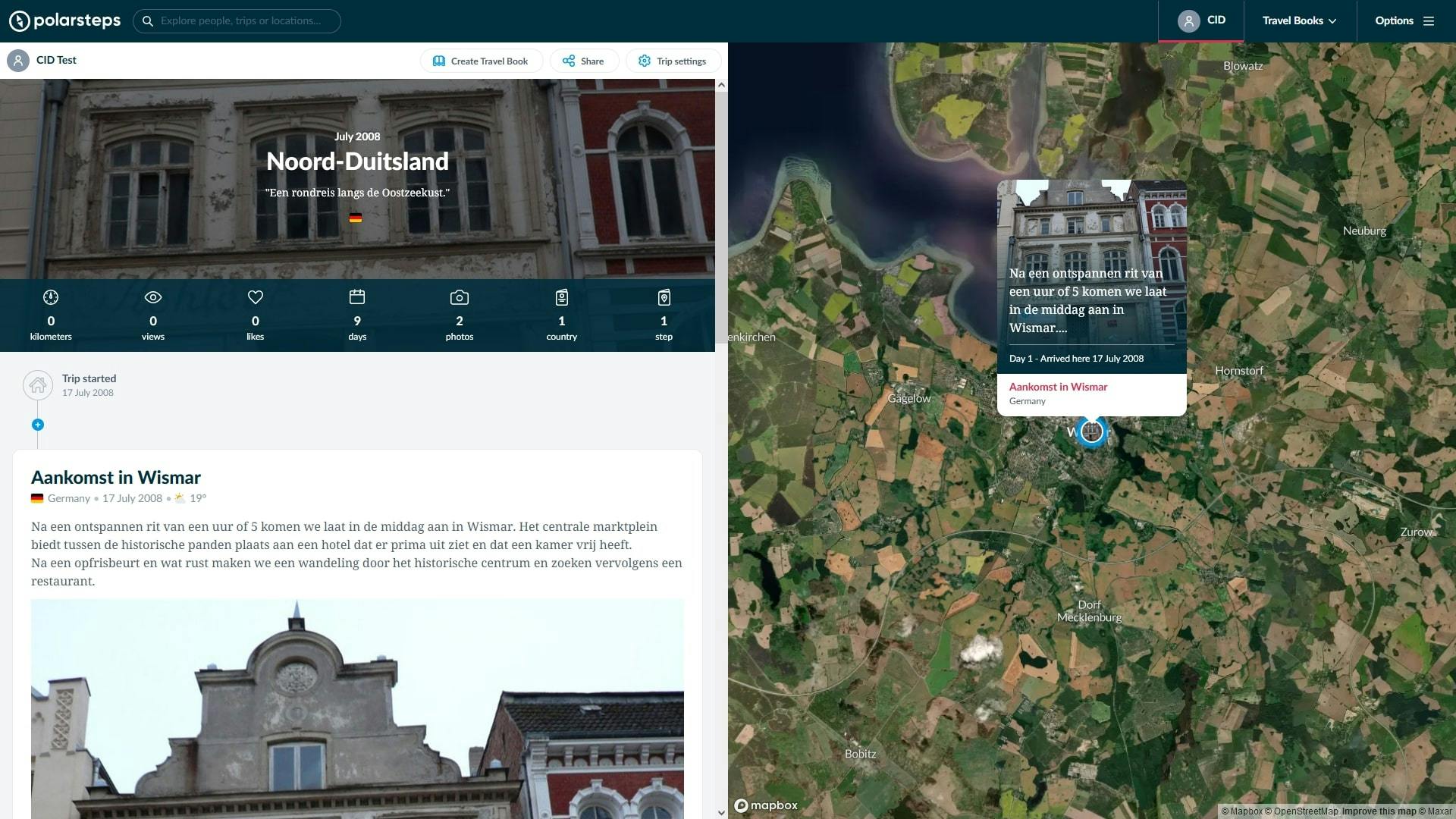Select the kilometers stat icon
The width and height of the screenshot is (1456, 819).
(51, 297)
